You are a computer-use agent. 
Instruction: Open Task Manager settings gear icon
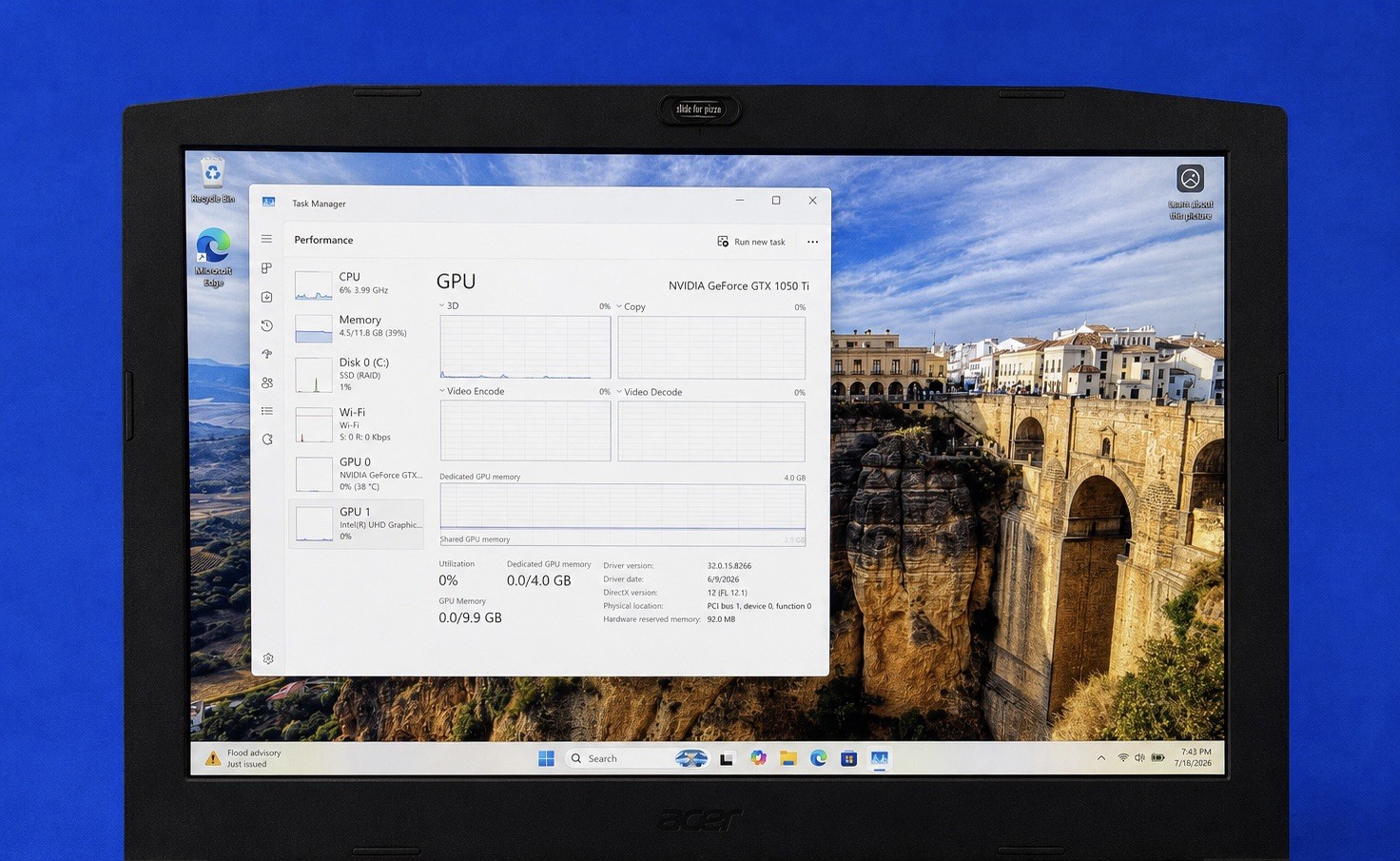(x=268, y=658)
